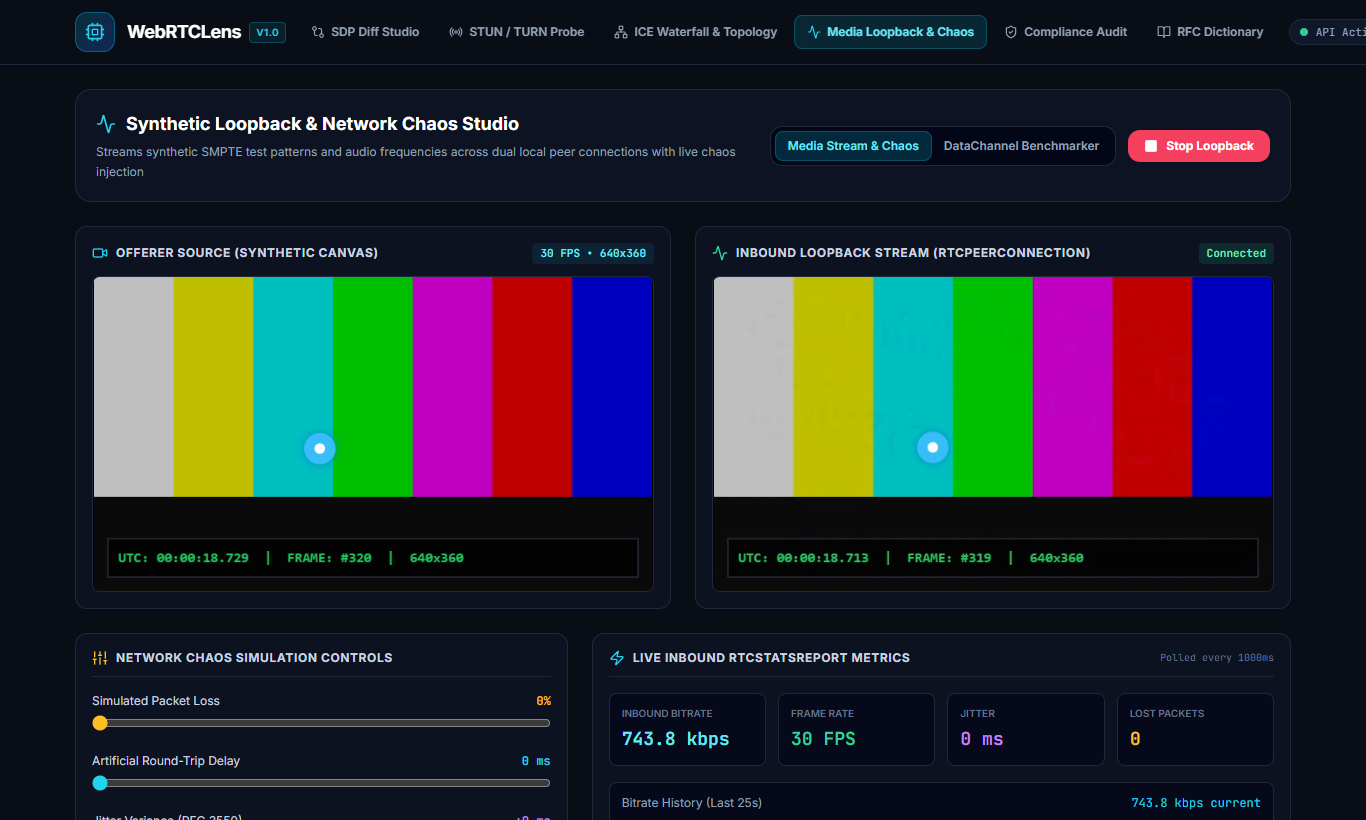
Task: Click the "30 FPS • 640x360" badge
Action: (x=594, y=253)
